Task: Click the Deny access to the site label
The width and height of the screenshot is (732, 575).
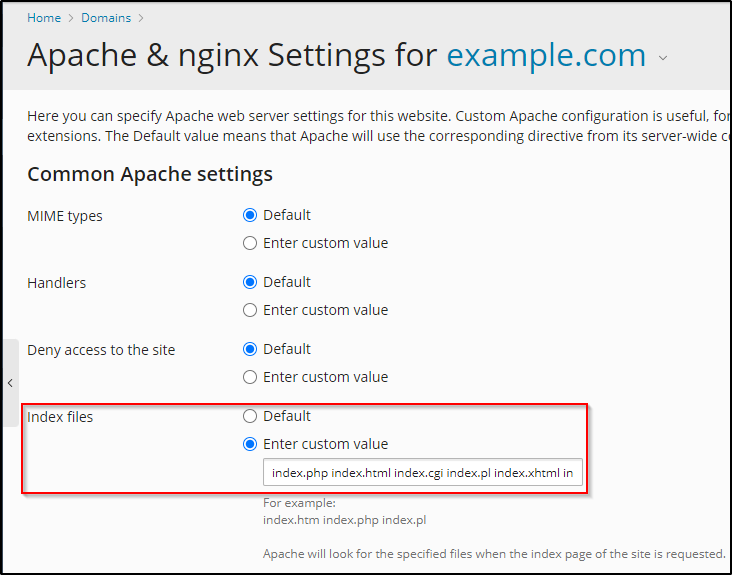Action: coord(101,350)
